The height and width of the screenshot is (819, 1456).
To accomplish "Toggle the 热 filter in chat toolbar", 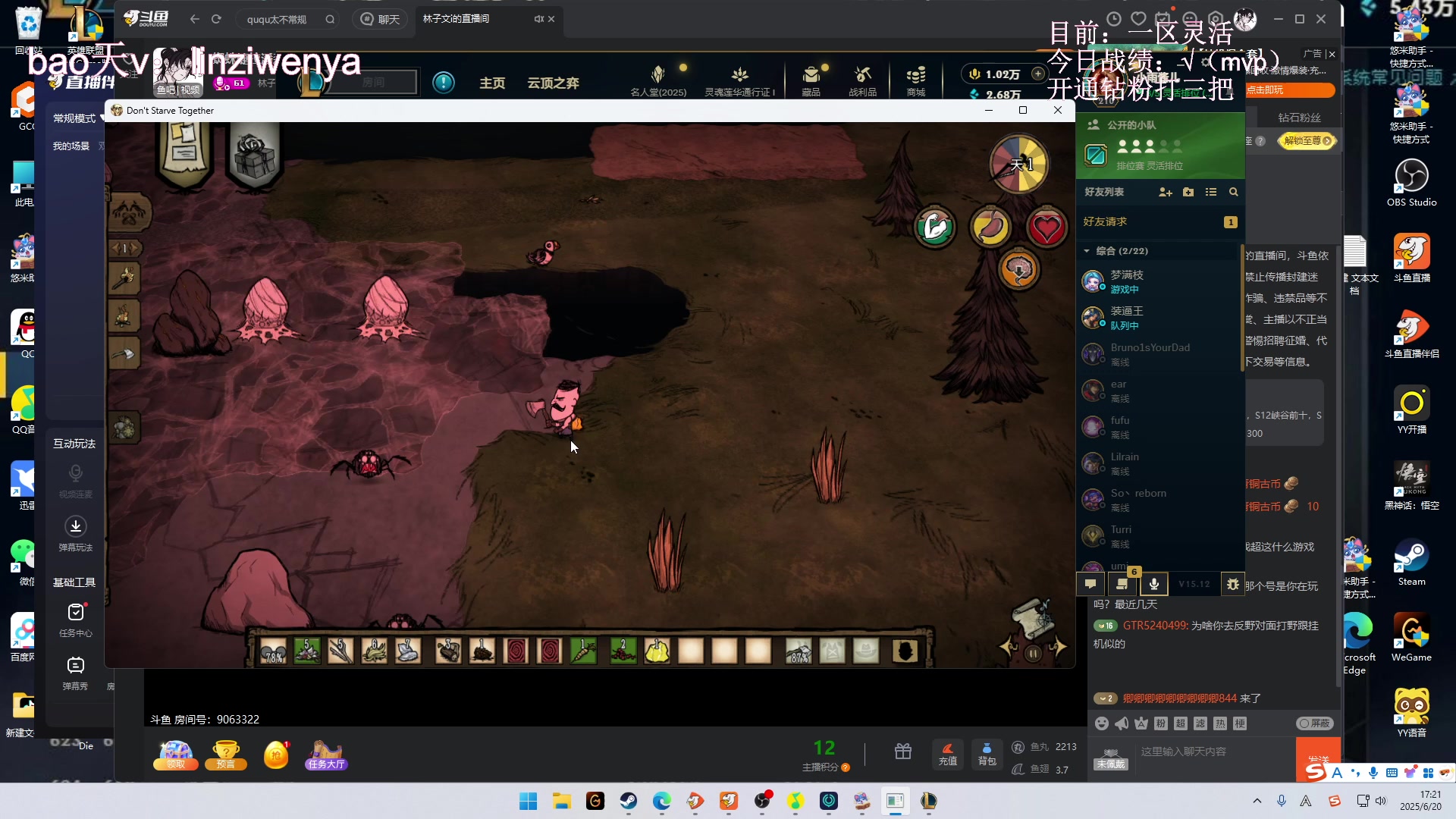I will (x=1220, y=723).
